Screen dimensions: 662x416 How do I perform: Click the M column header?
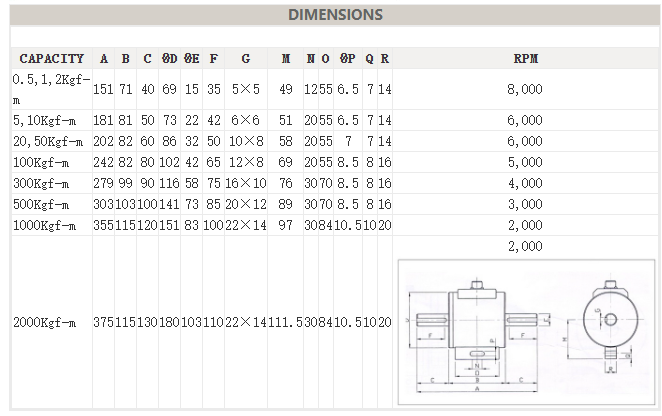pos(286,59)
